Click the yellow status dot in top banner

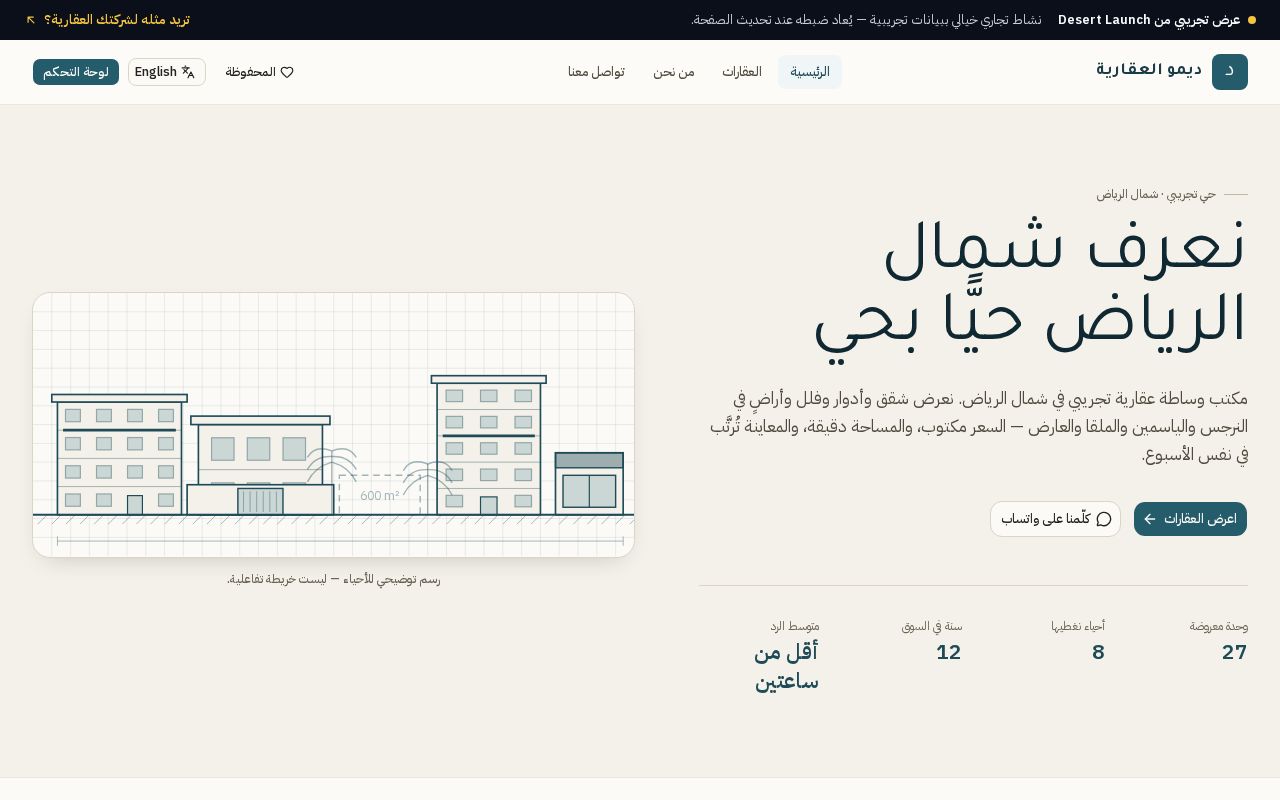[1252, 20]
